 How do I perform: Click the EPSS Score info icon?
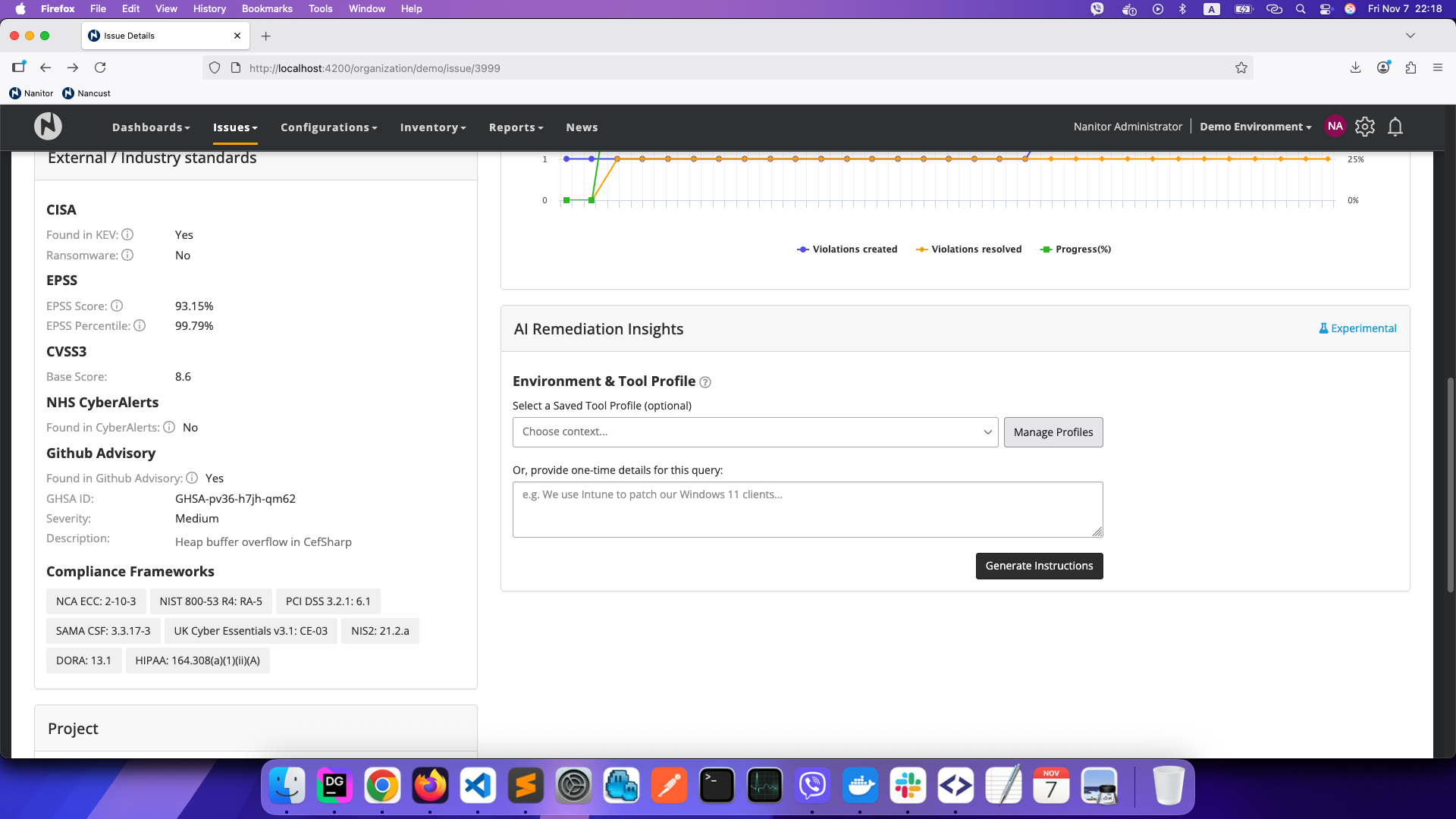117,306
